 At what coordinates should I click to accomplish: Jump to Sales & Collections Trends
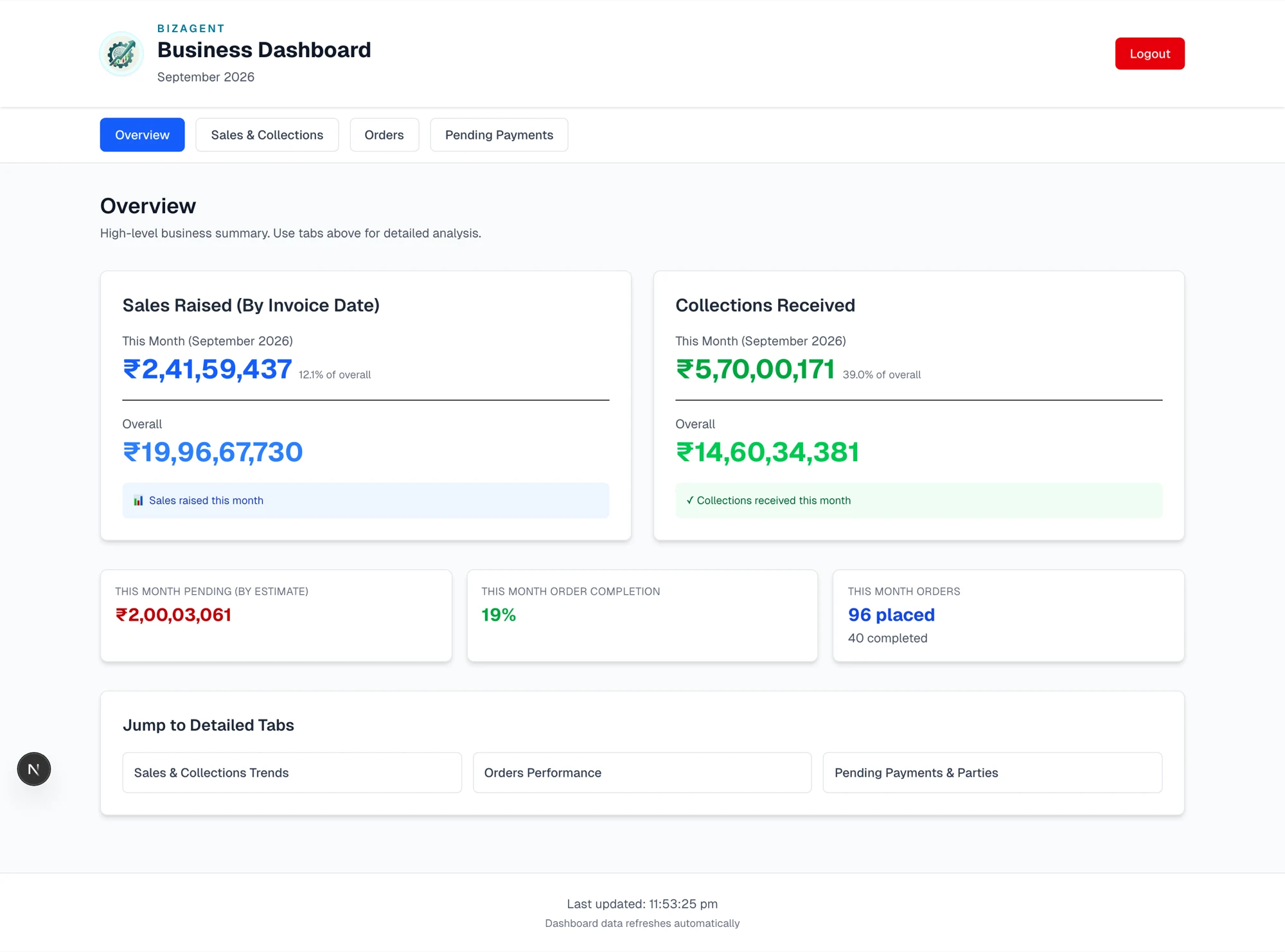click(292, 773)
